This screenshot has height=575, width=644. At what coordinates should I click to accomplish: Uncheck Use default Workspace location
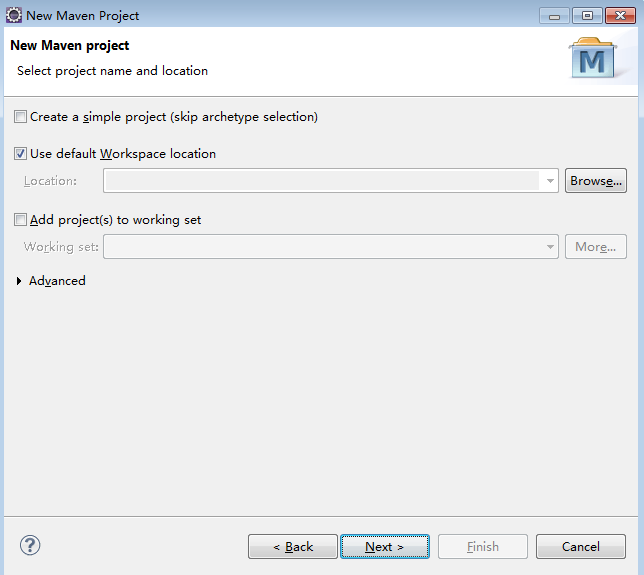tap(20, 154)
